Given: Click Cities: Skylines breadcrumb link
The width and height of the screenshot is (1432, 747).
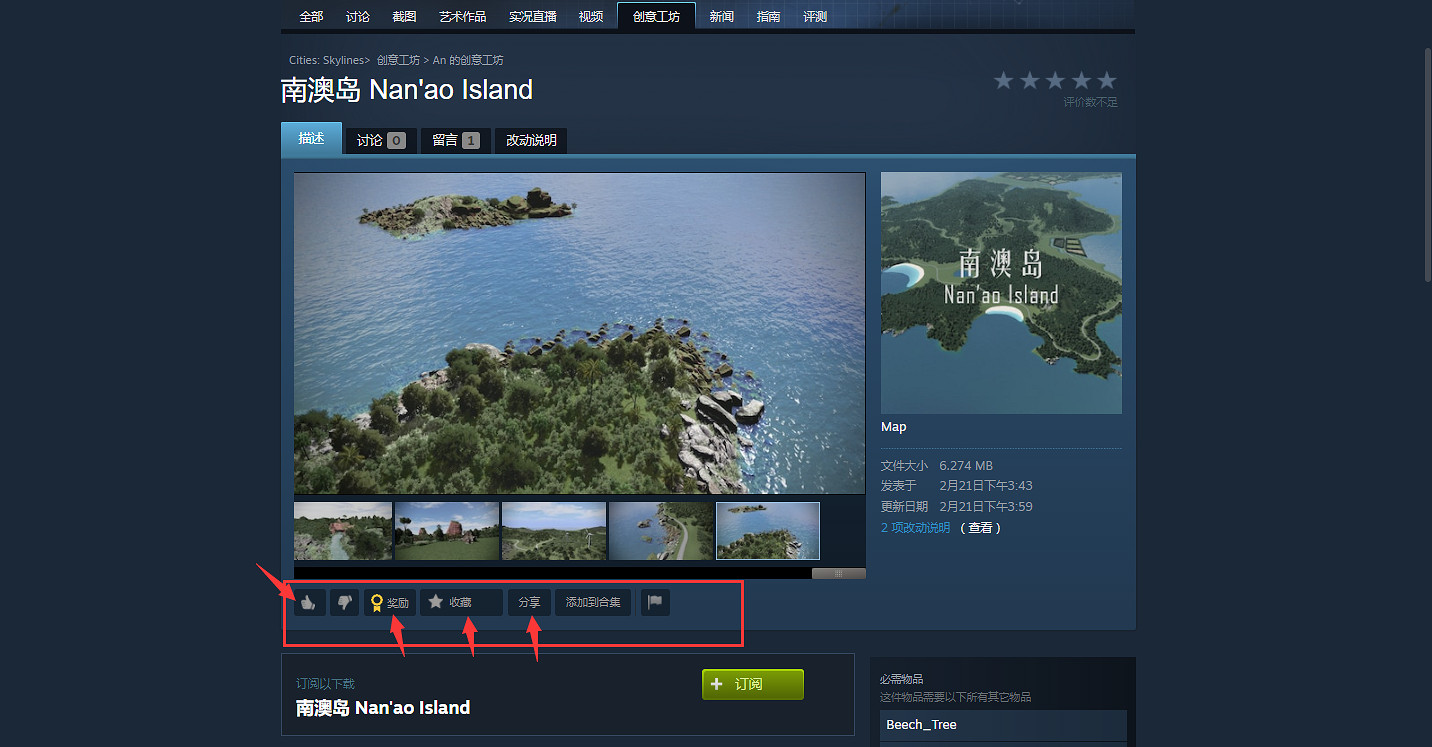Looking at the screenshot, I should click(x=326, y=61).
